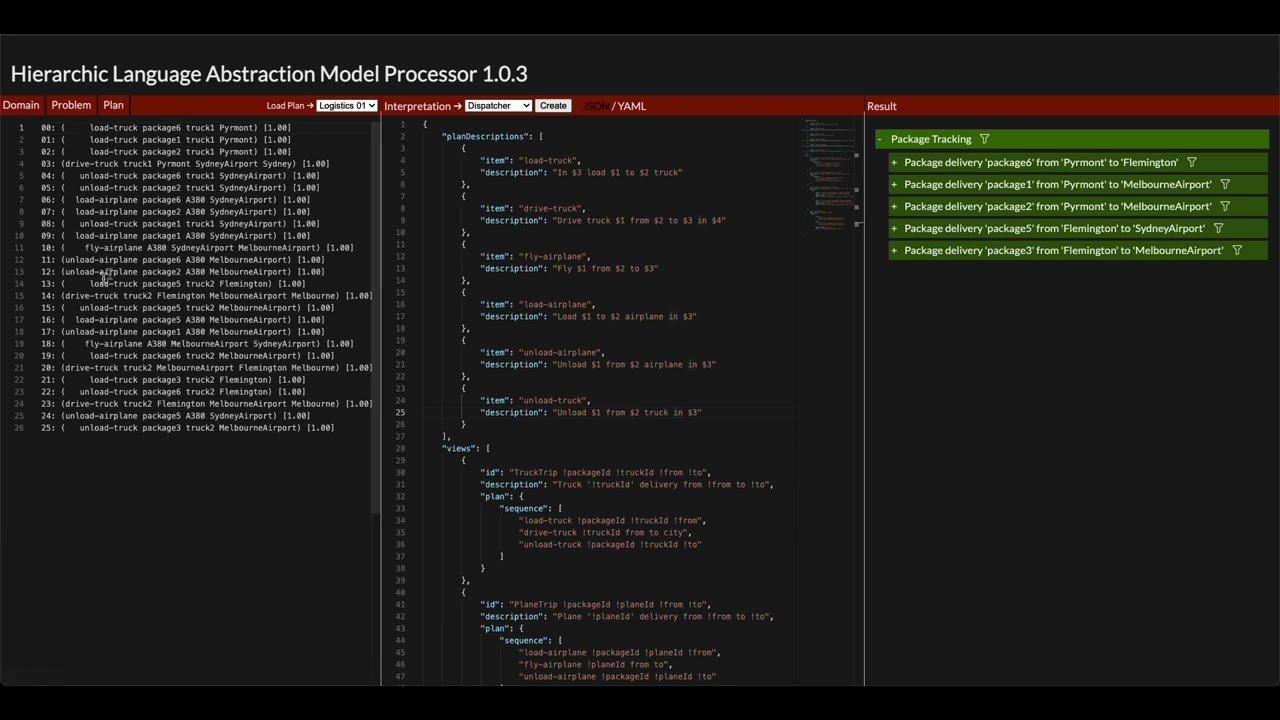Expand package3 Flemington to MelbourneAirport delivery
Viewport: 1280px width, 720px height.
894,250
